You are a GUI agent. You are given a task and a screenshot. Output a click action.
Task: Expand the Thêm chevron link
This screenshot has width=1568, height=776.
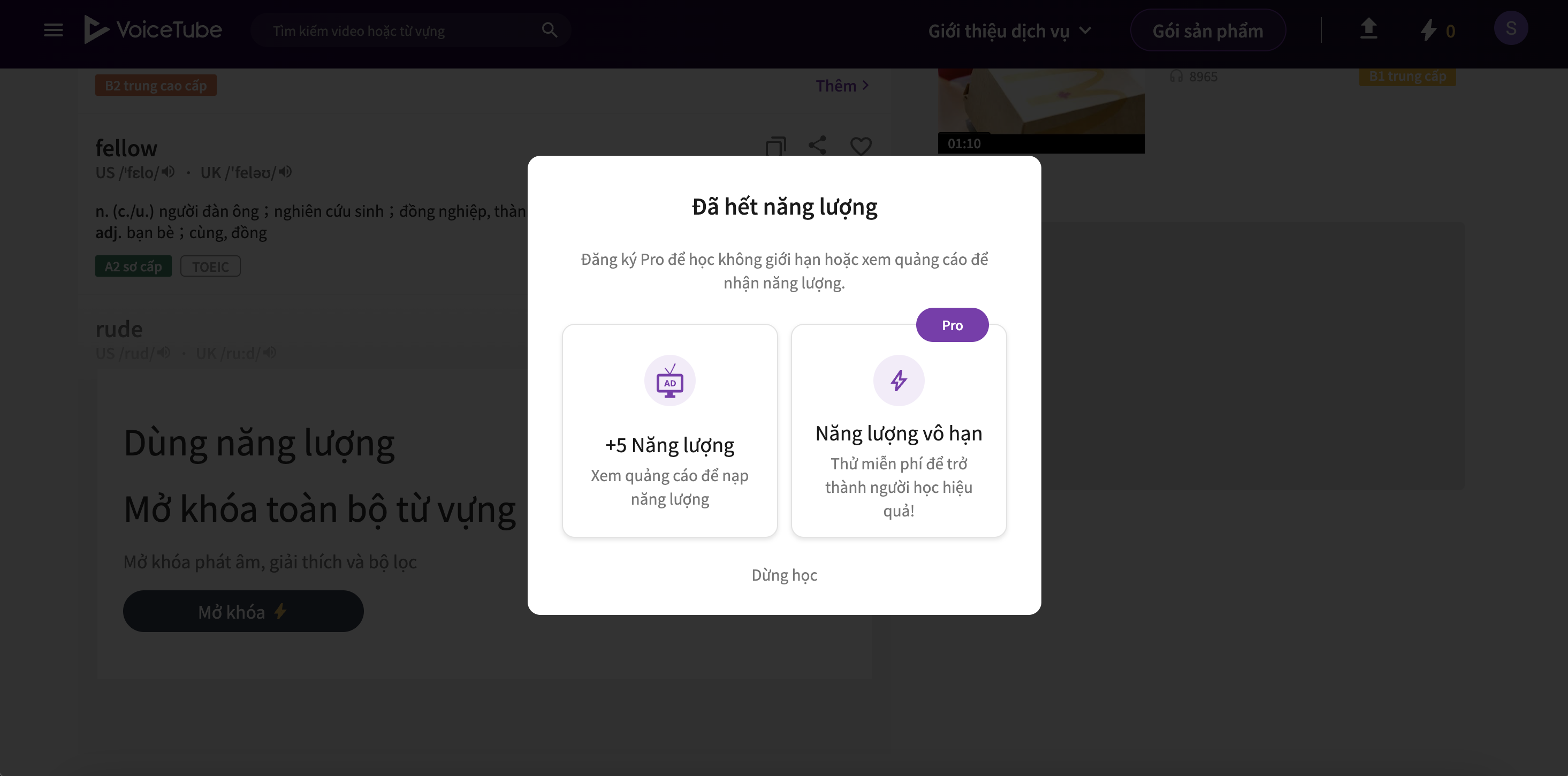click(842, 86)
